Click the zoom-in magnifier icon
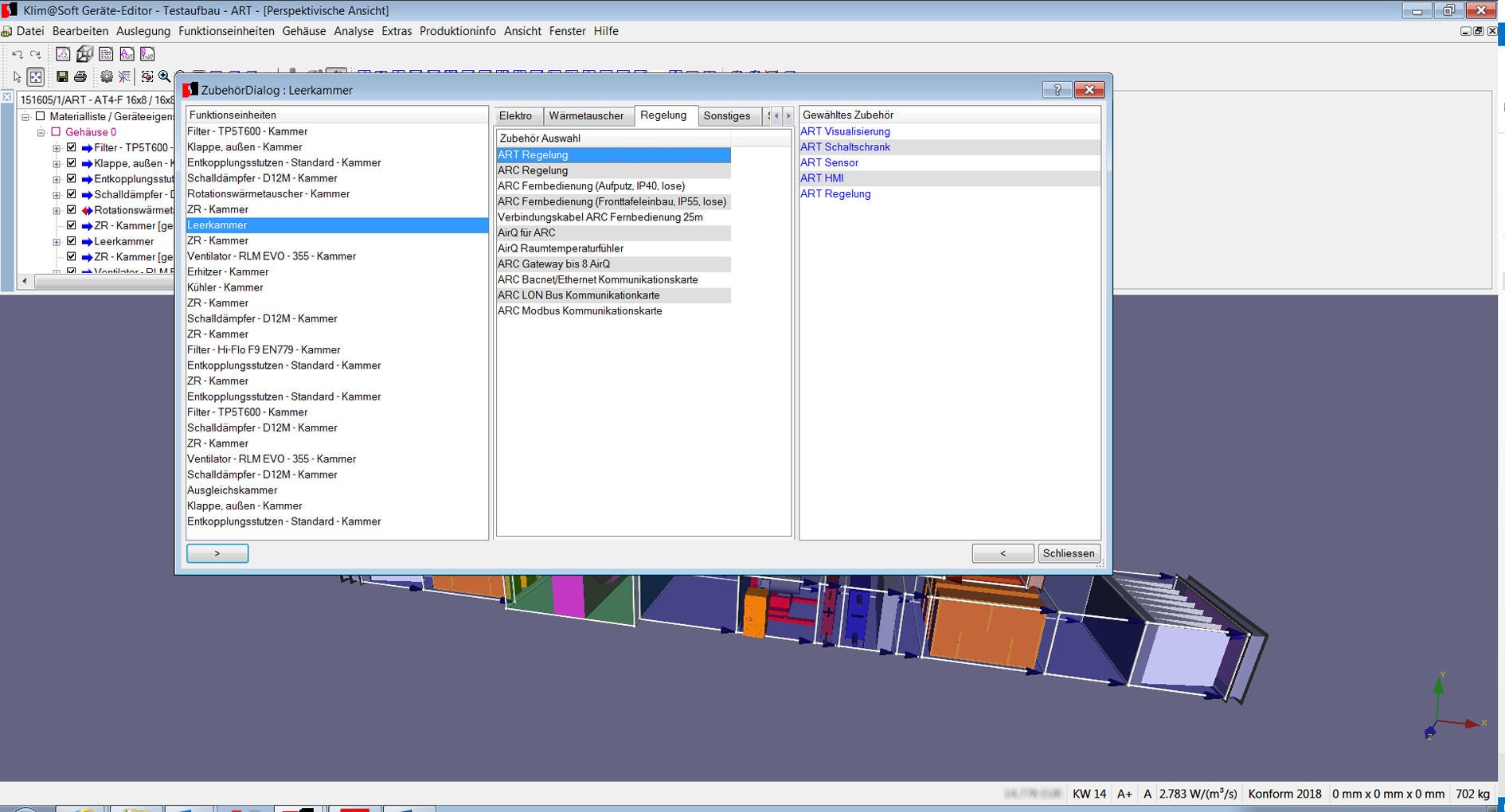 pos(164,76)
